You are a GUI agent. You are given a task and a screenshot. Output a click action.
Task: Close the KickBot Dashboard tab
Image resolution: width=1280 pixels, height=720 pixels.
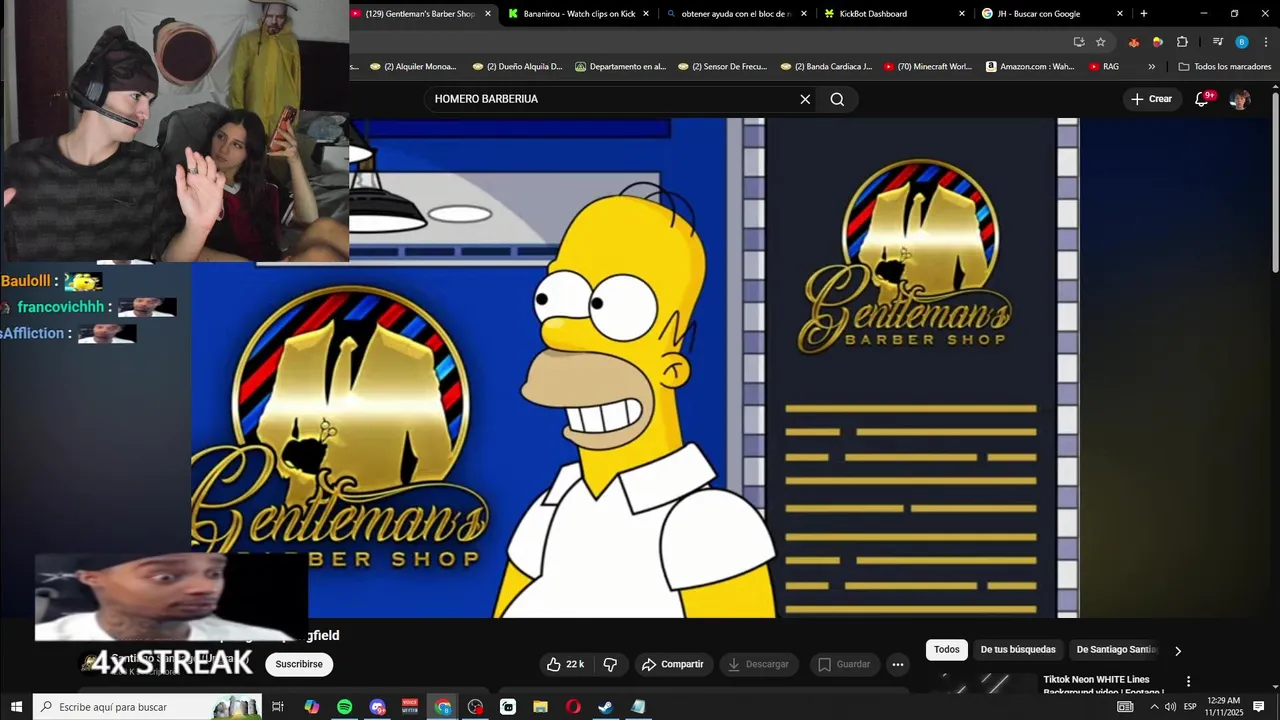click(x=962, y=14)
